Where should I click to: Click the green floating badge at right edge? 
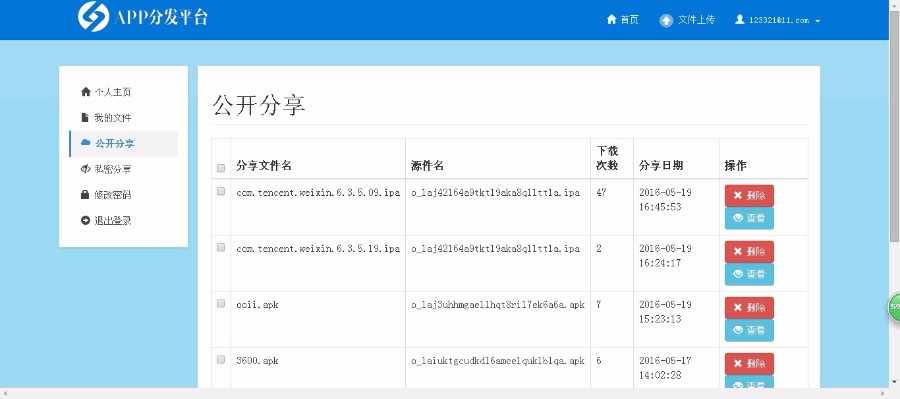(894, 307)
